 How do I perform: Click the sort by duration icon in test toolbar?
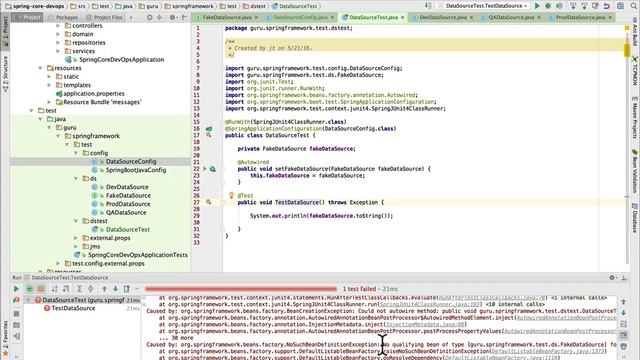coord(66,289)
